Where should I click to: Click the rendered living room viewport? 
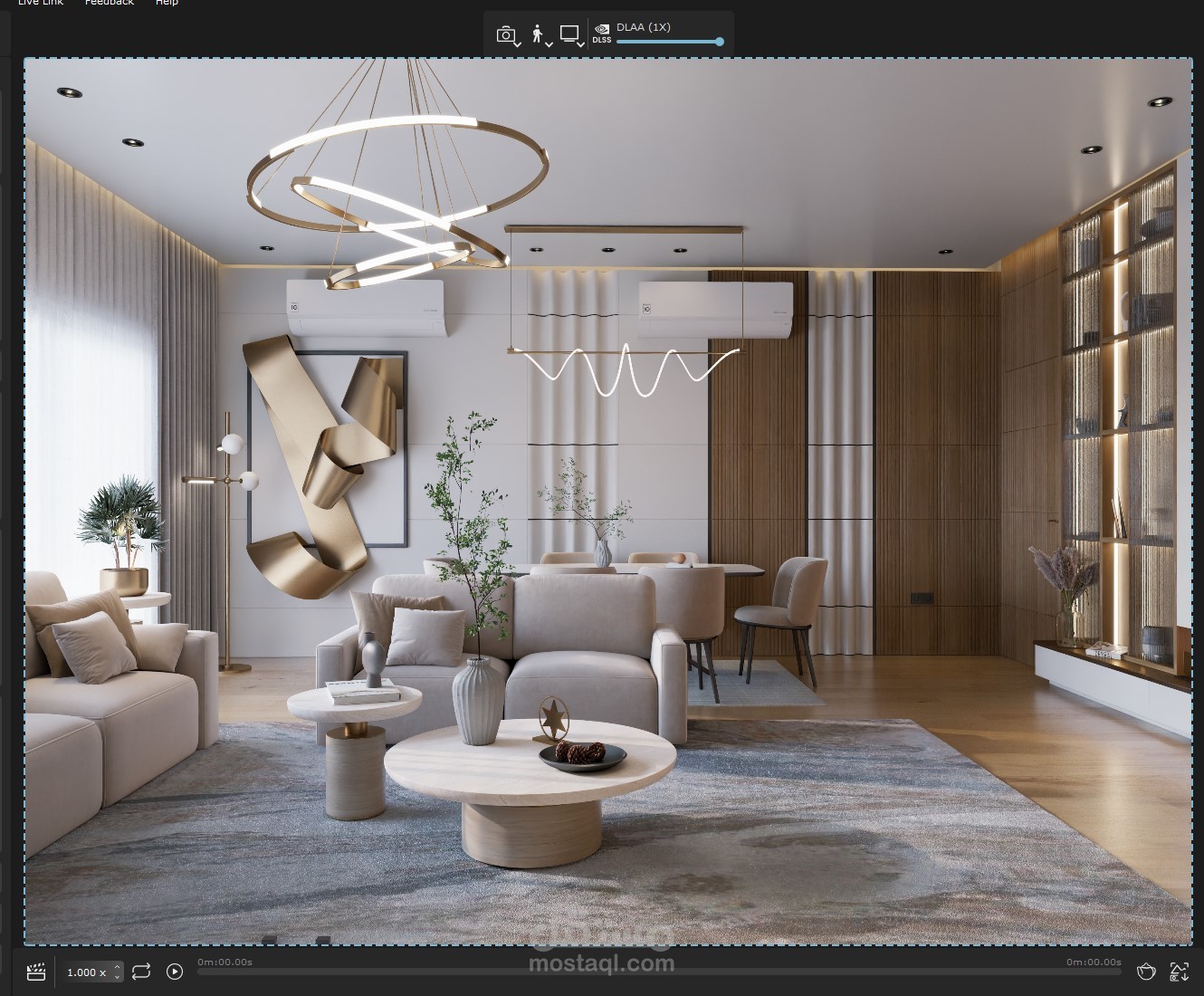pos(608,502)
